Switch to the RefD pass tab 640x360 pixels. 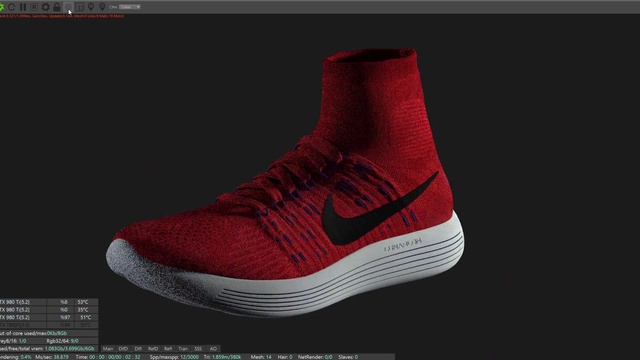[153, 349]
